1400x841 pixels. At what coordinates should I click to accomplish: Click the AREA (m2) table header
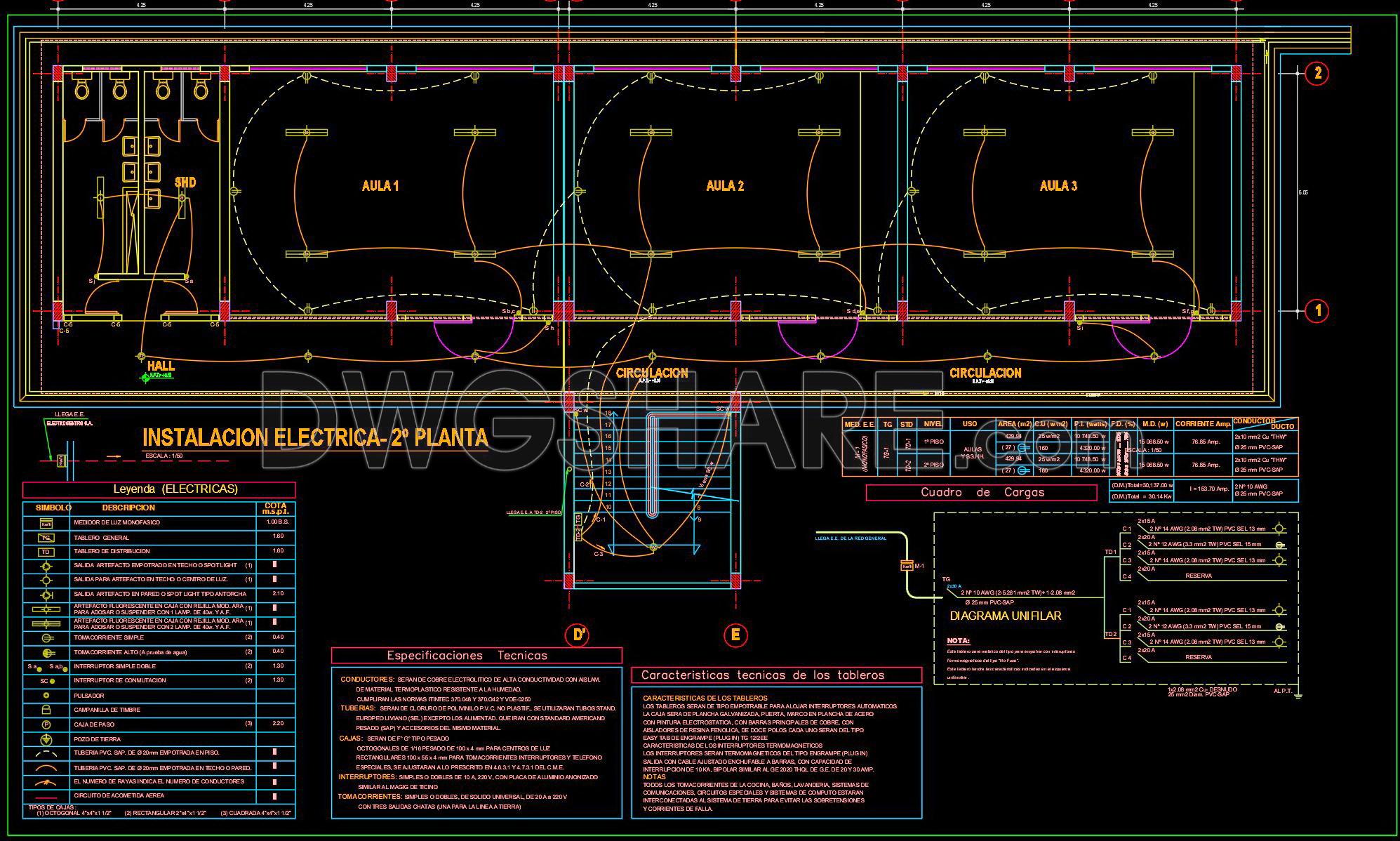[x=1015, y=424]
